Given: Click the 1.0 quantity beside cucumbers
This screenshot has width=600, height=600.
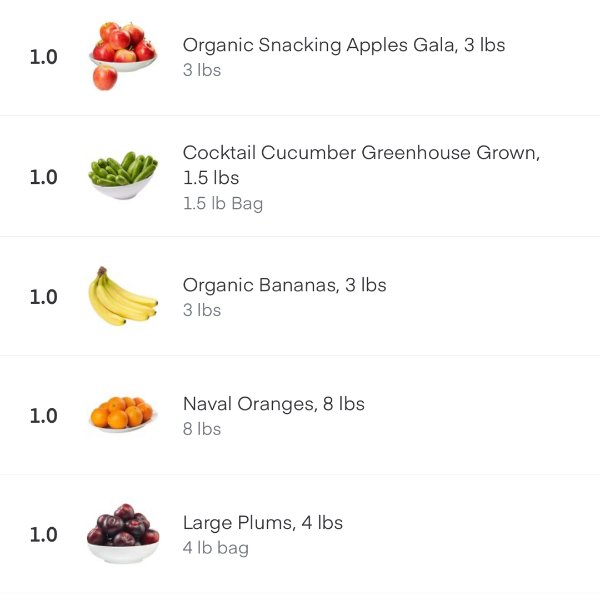Looking at the screenshot, I should [x=44, y=177].
